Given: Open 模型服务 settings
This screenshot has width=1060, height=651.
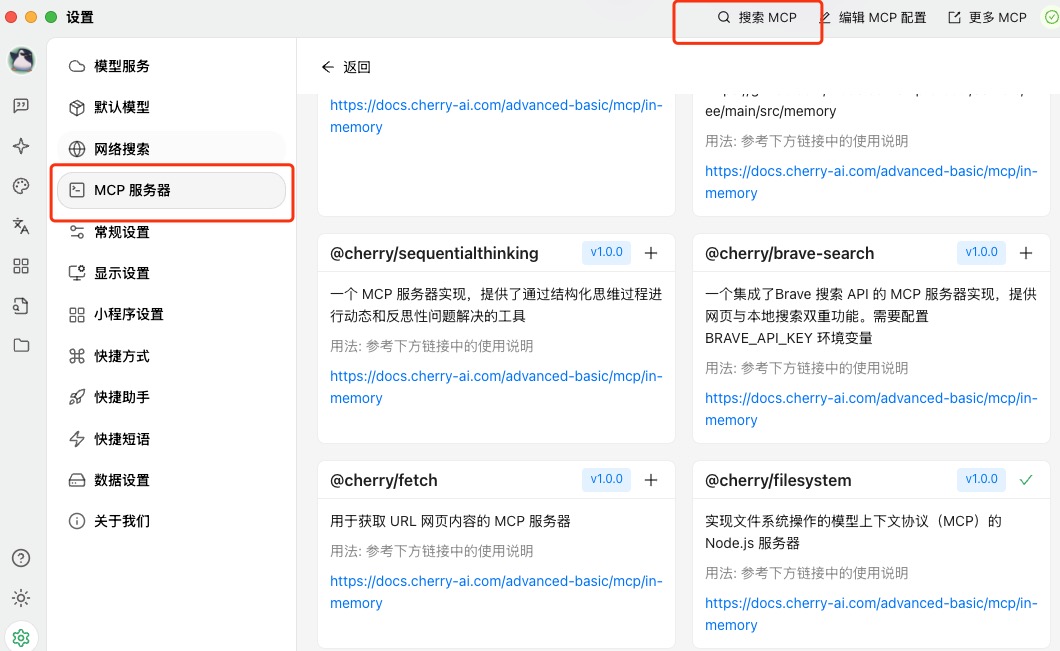Looking at the screenshot, I should click(x=172, y=66).
